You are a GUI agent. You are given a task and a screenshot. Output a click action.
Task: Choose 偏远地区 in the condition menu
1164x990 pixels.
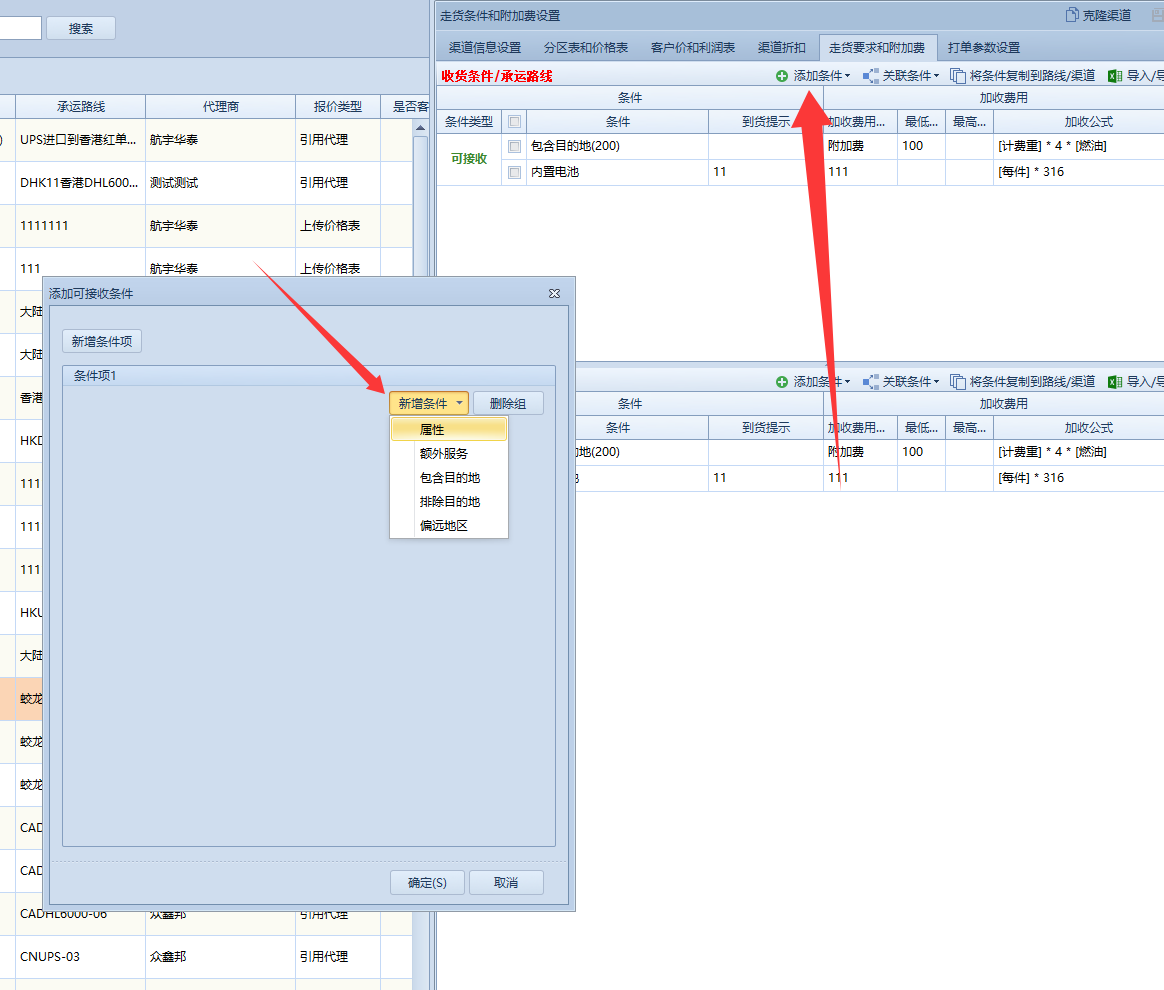[444, 526]
